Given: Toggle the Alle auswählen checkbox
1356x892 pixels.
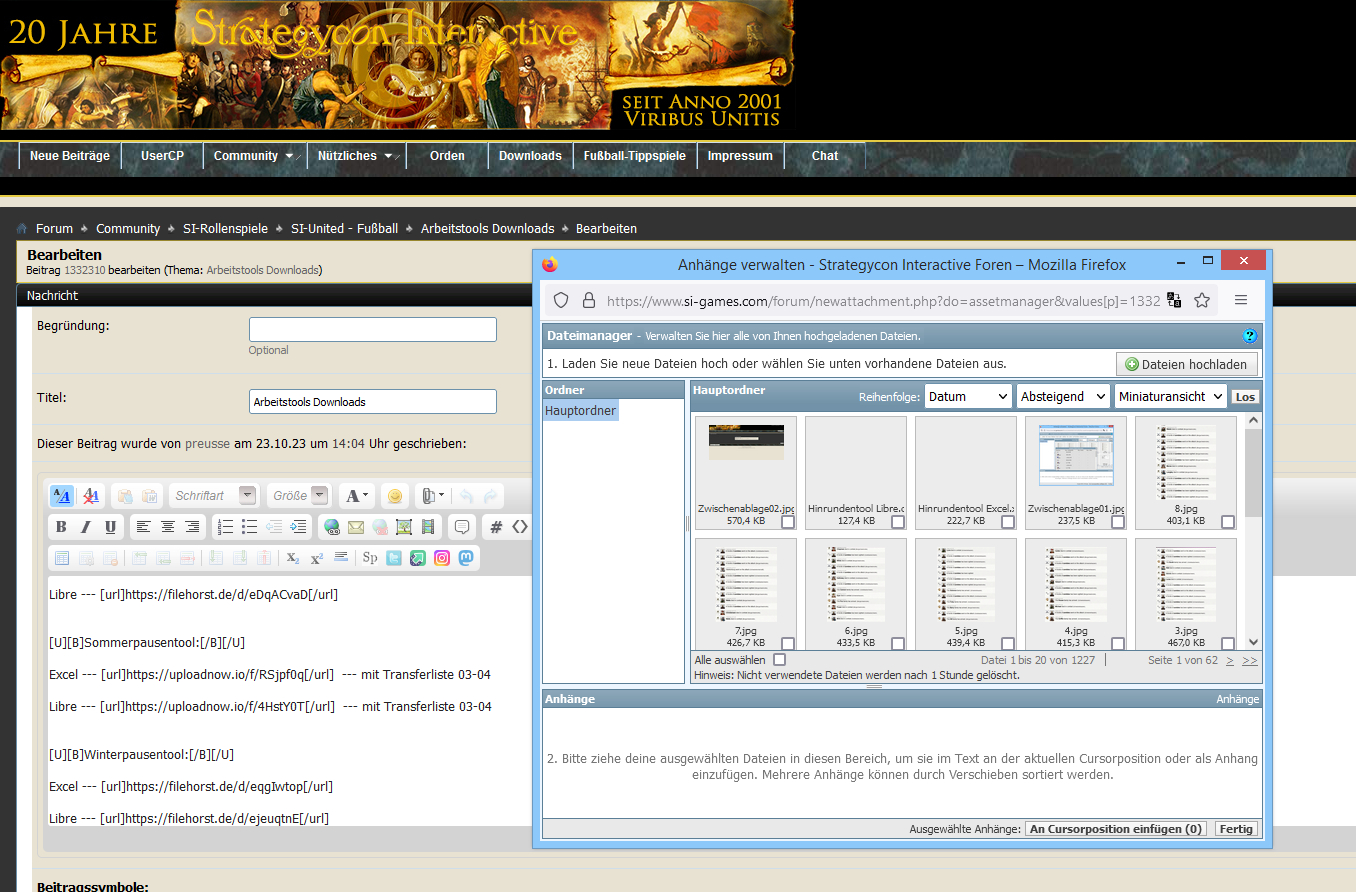Looking at the screenshot, I should 780,660.
